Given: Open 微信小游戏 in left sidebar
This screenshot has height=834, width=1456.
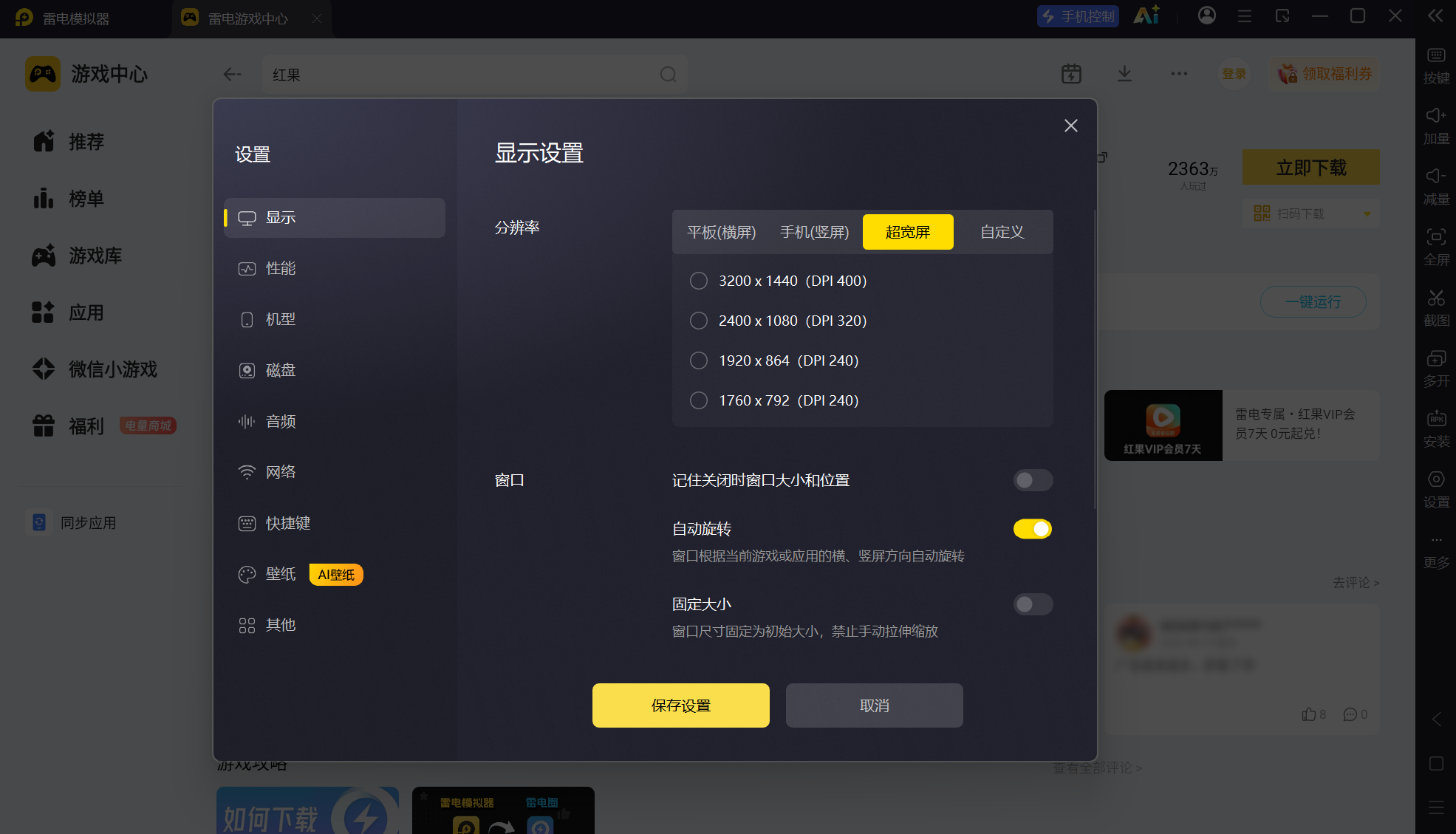Looking at the screenshot, I should coord(95,369).
